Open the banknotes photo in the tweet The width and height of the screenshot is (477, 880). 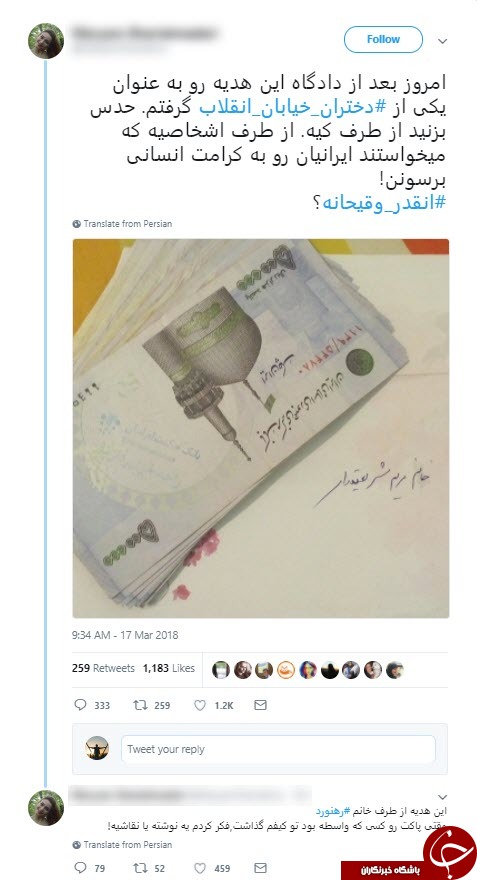[x=260, y=428]
